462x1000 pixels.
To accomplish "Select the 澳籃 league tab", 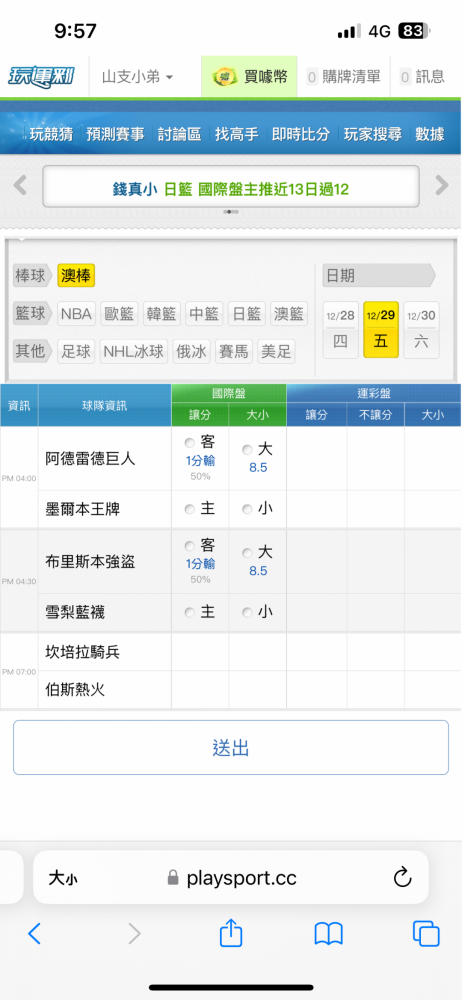I will coord(289,314).
